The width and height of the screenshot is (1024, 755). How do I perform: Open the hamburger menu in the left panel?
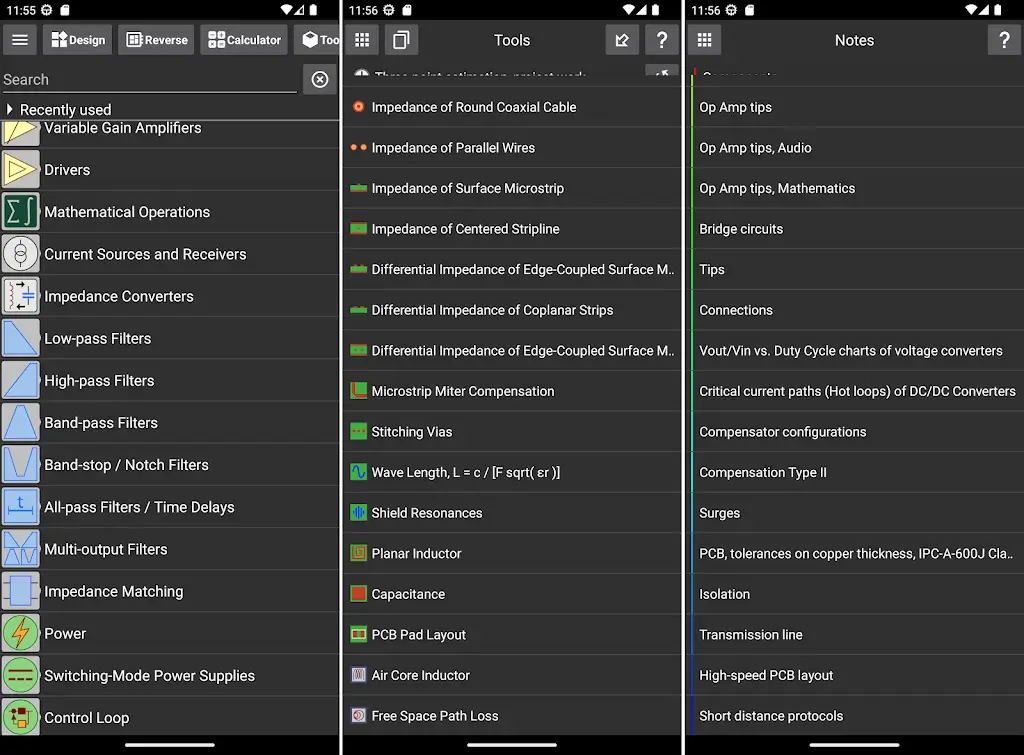coord(20,40)
